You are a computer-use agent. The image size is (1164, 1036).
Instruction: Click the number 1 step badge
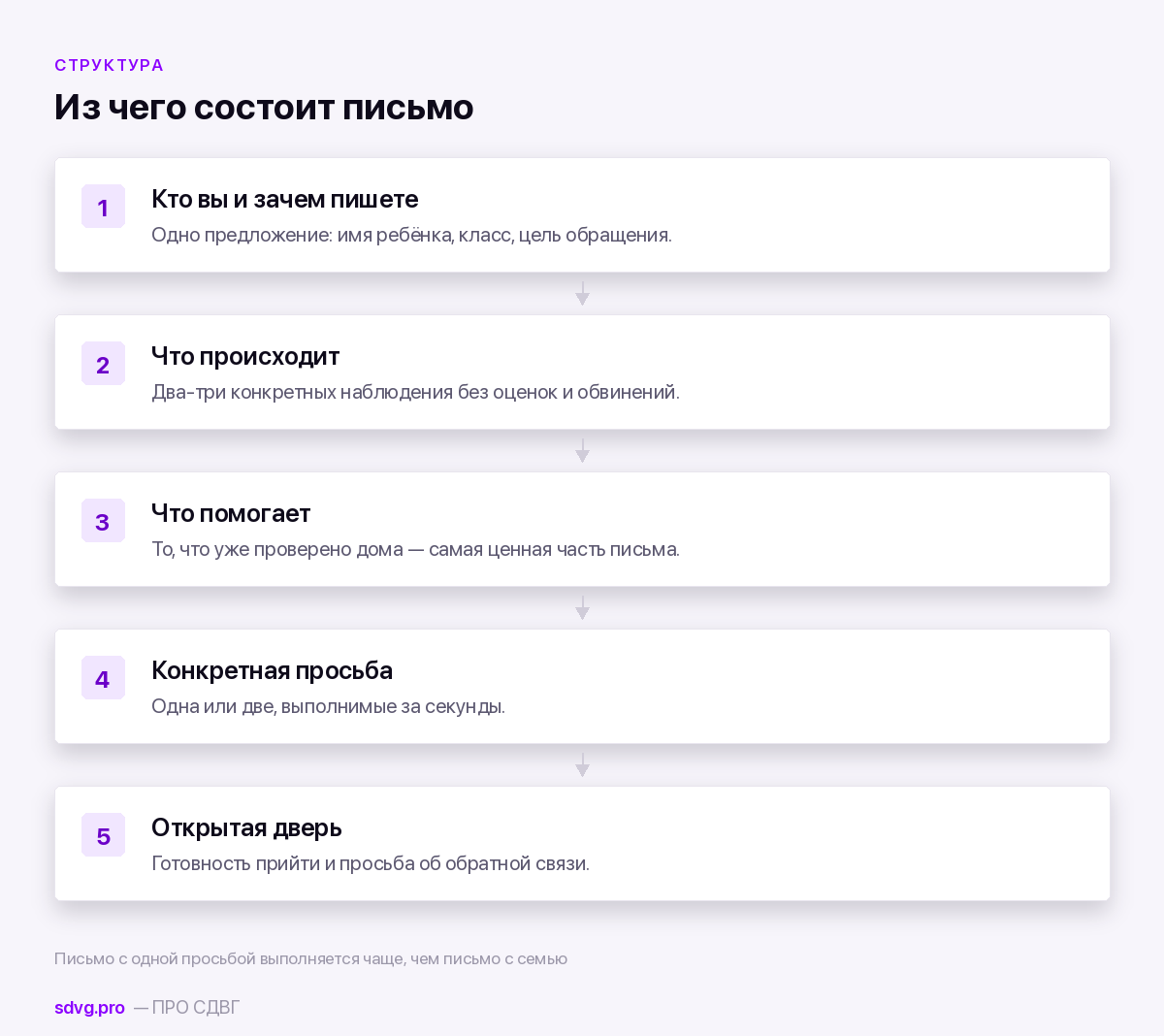(x=103, y=207)
